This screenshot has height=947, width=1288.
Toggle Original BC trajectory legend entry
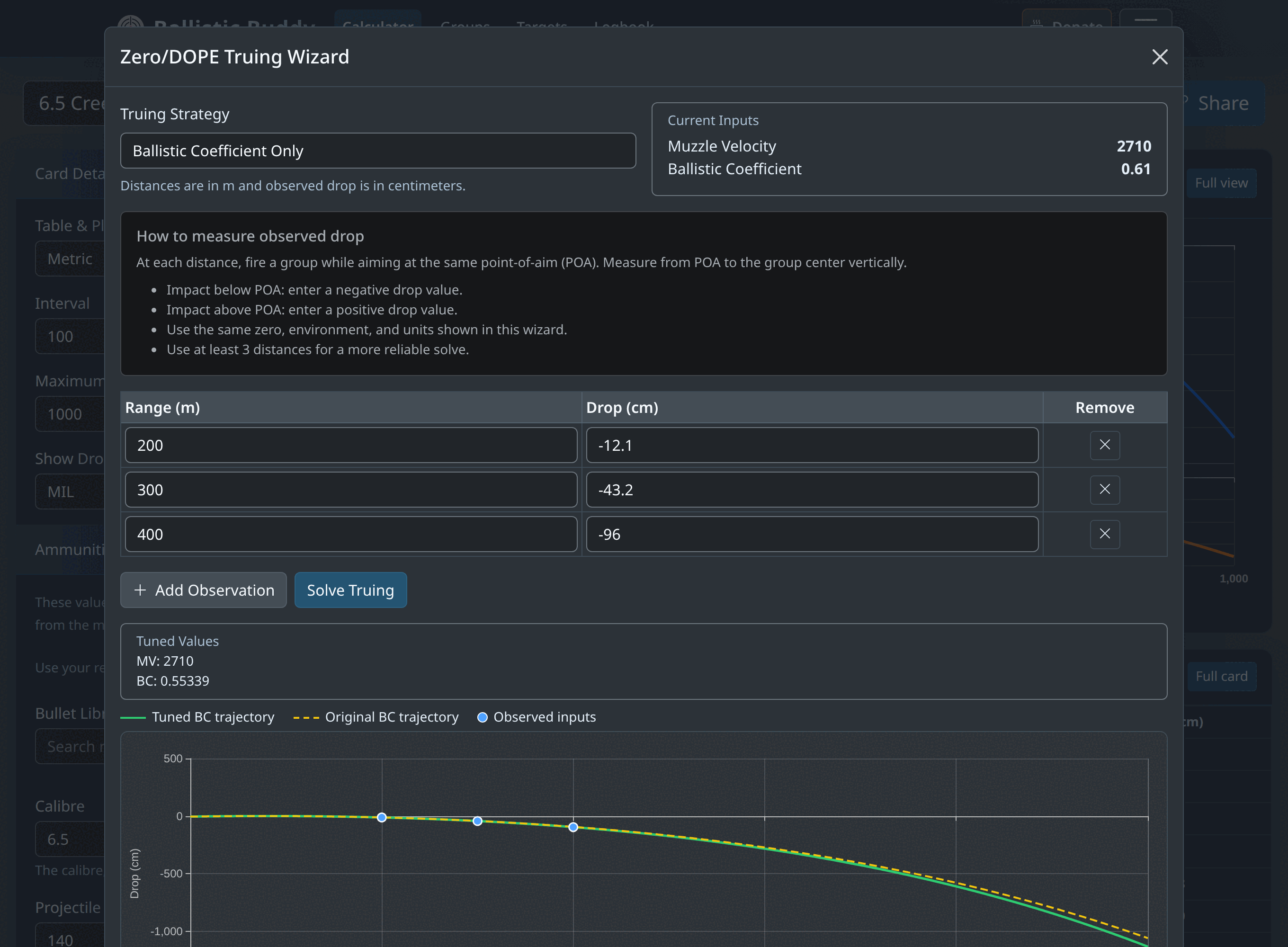pos(376,717)
